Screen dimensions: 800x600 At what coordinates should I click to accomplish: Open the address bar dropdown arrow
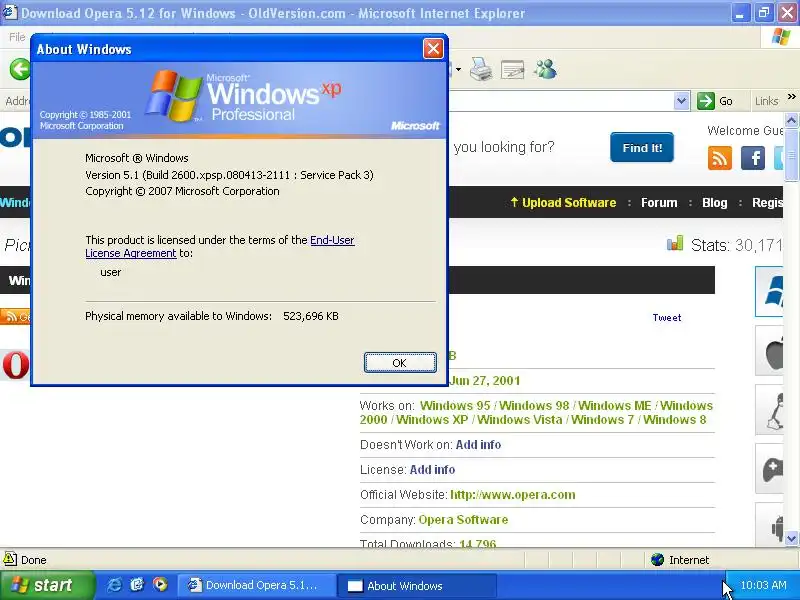(681, 101)
